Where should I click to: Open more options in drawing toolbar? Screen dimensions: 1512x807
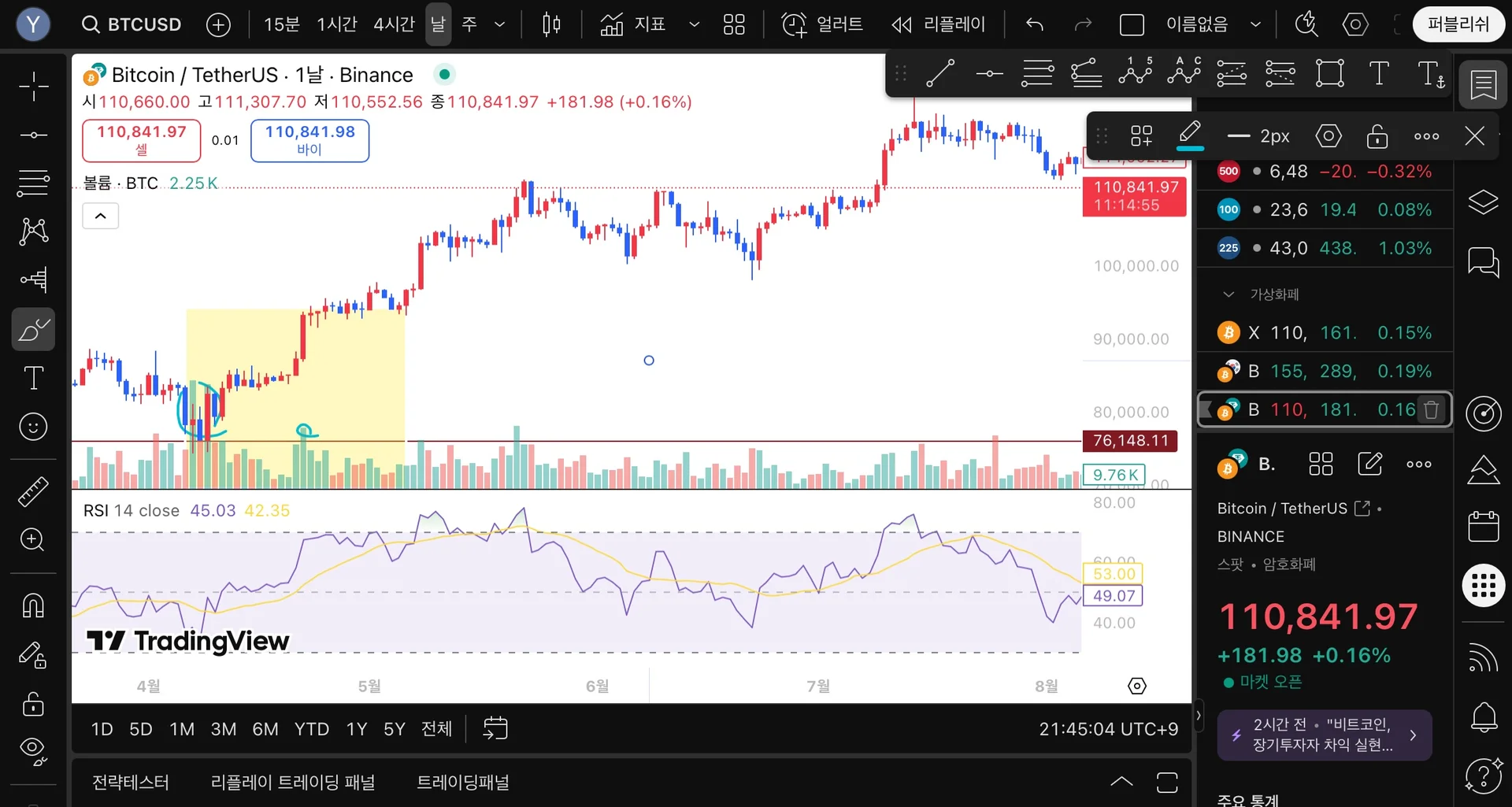click(1426, 135)
